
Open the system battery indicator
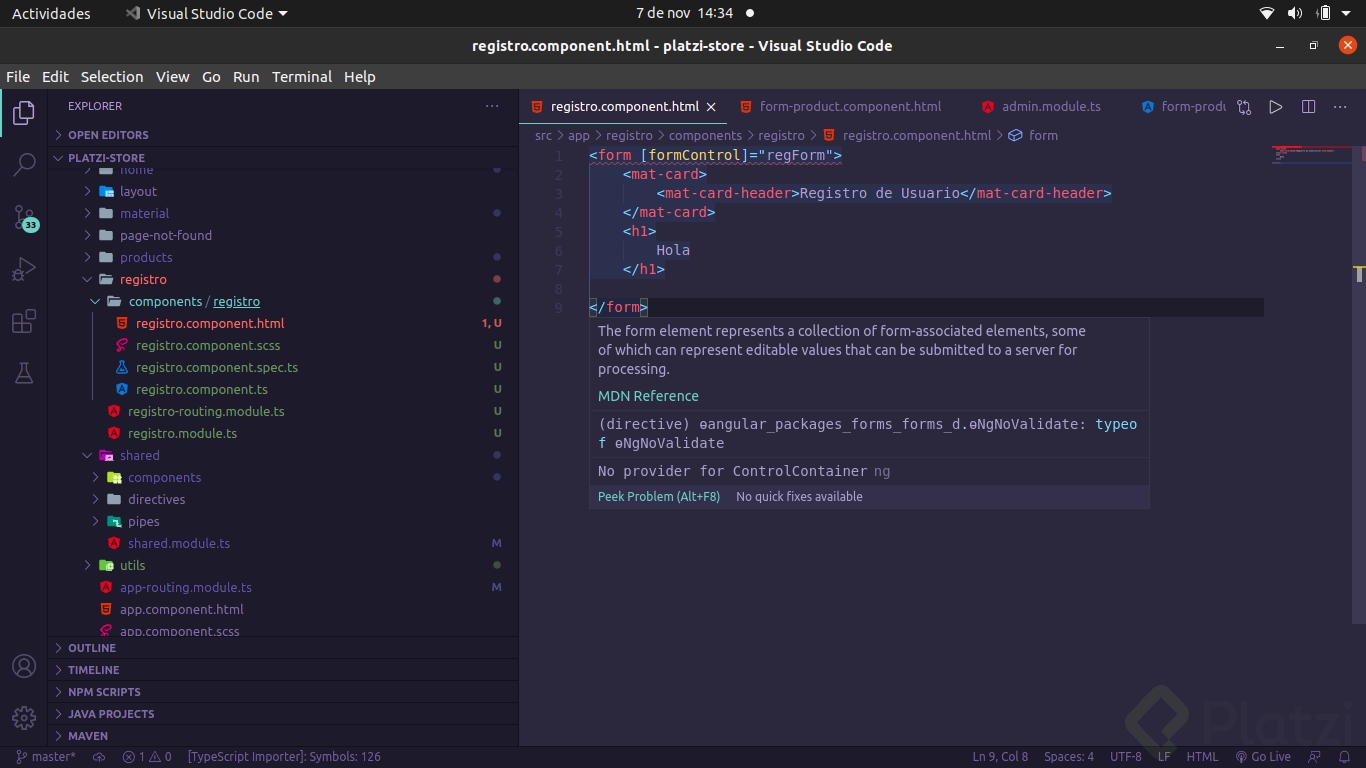point(1324,14)
